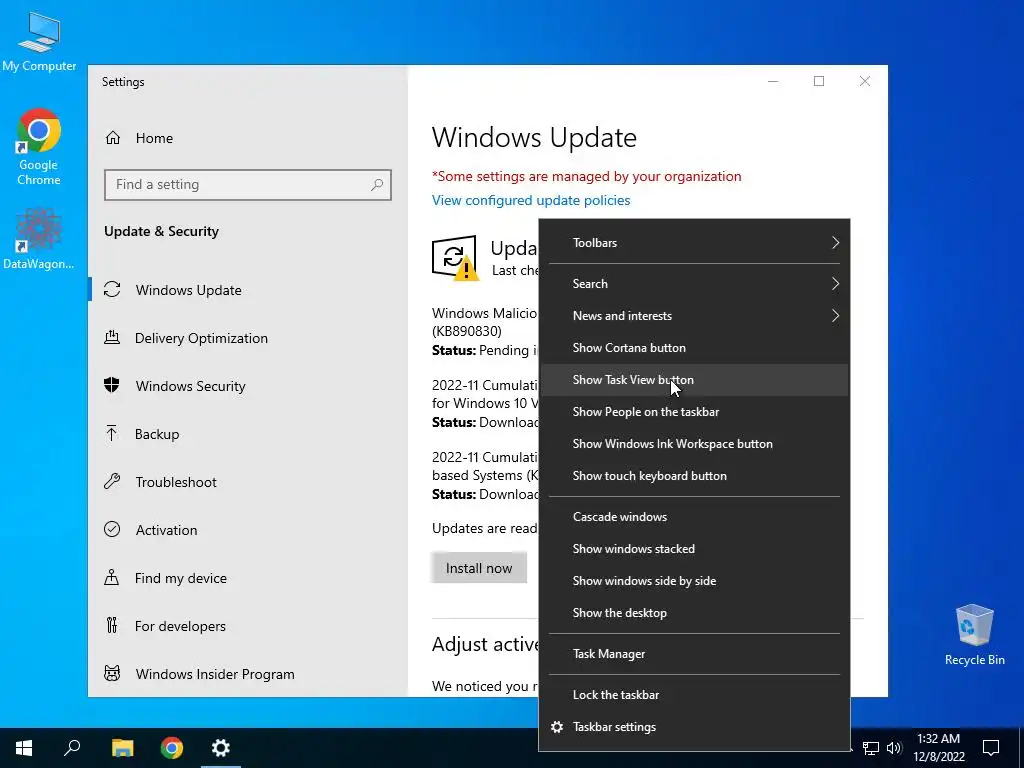The image size is (1024, 768).
Task: Click the Activation checkmark icon
Action: click(112, 530)
